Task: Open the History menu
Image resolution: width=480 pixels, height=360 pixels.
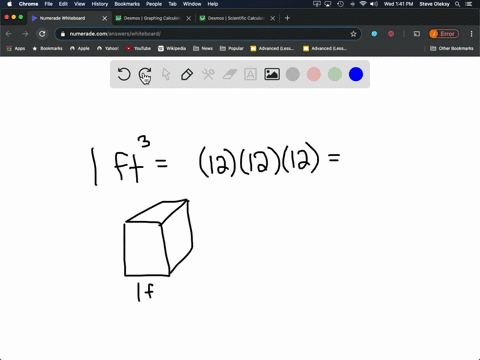Action: coord(100,4)
